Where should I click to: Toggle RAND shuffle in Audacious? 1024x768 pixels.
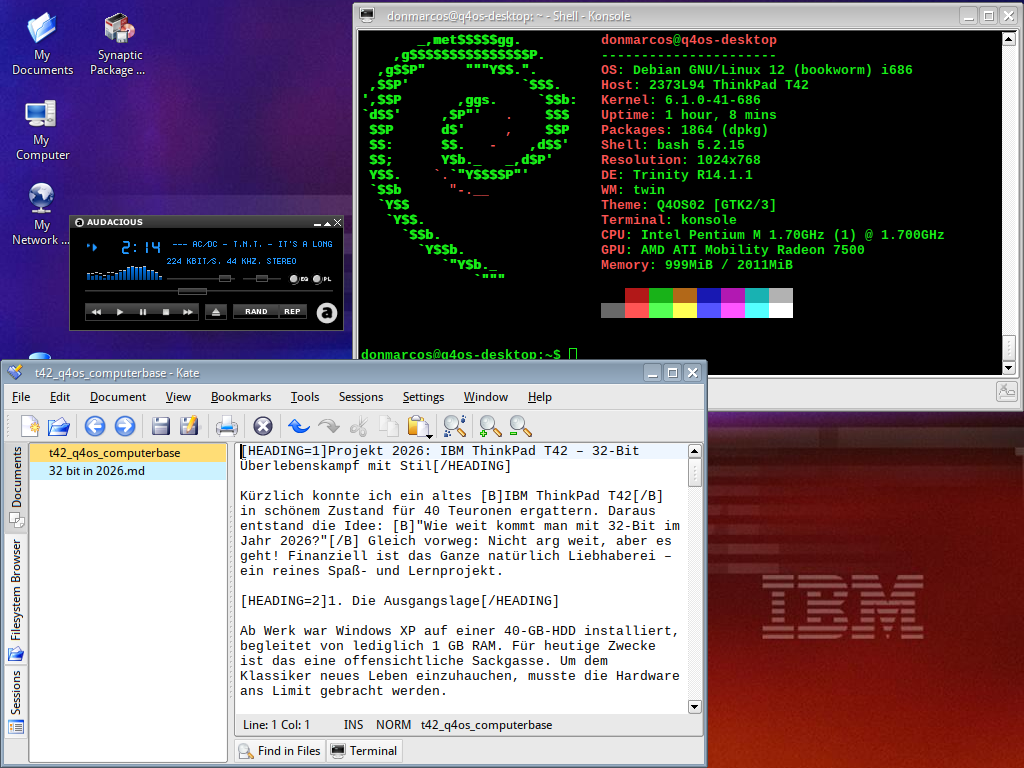[256, 312]
